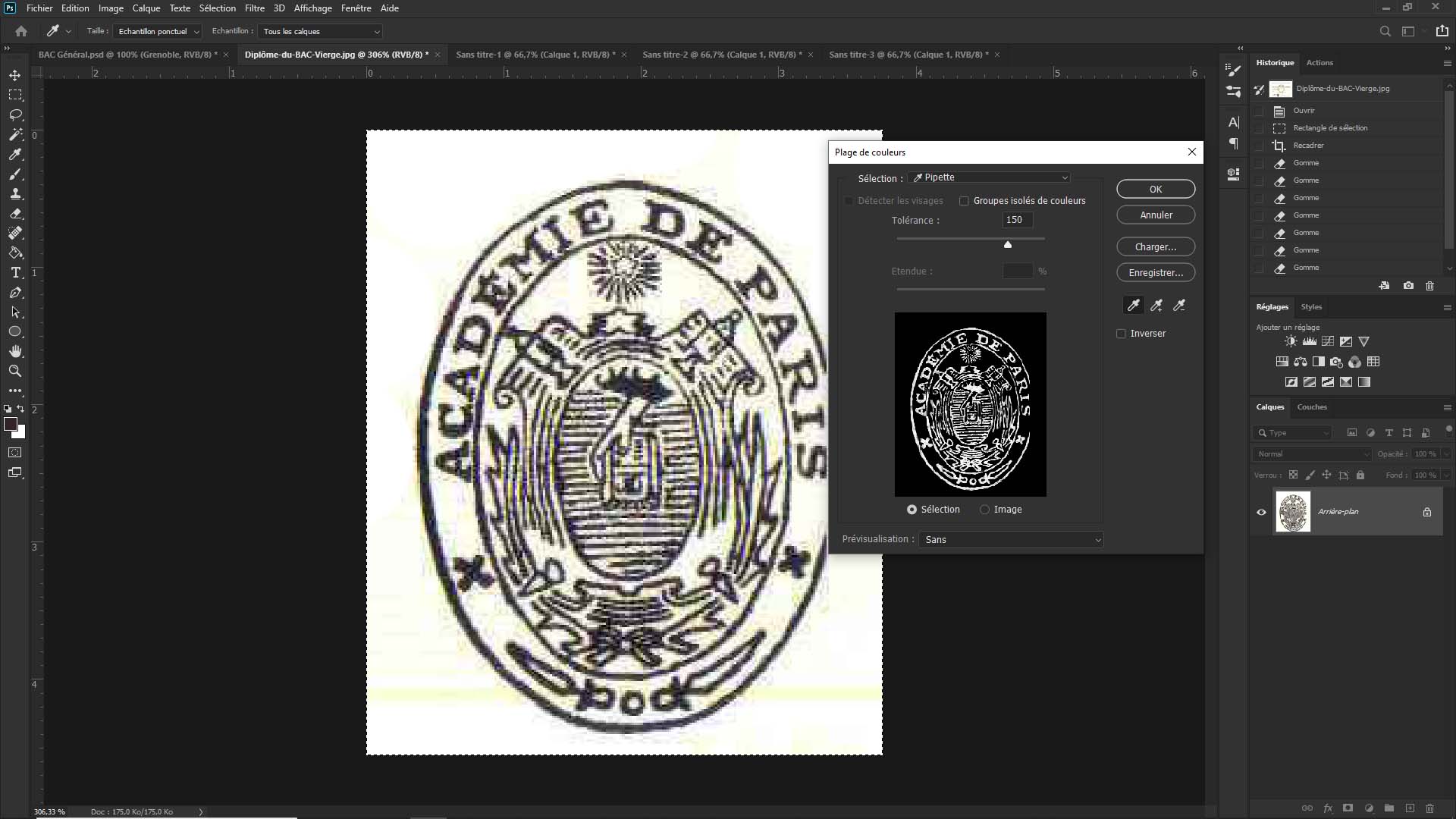The width and height of the screenshot is (1456, 819).
Task: Select the Eraser tool in toolbar
Action: point(15,213)
